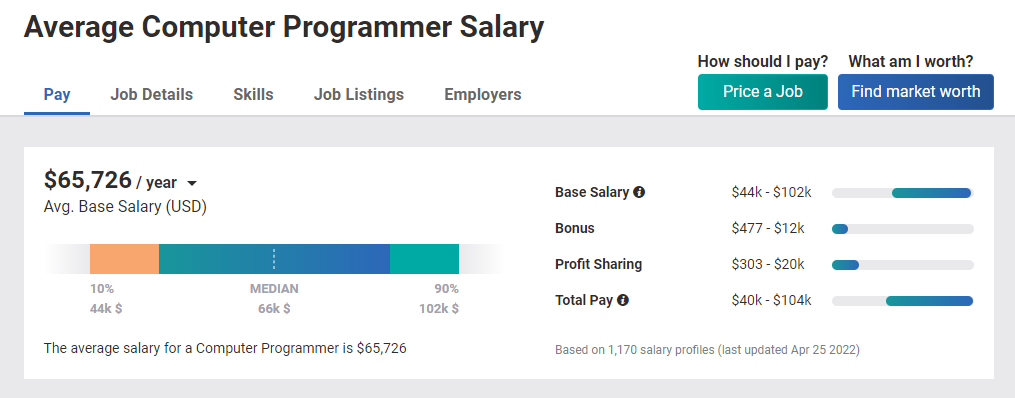Click the Bonus range bar
This screenshot has width=1015, height=398.
tap(902, 229)
